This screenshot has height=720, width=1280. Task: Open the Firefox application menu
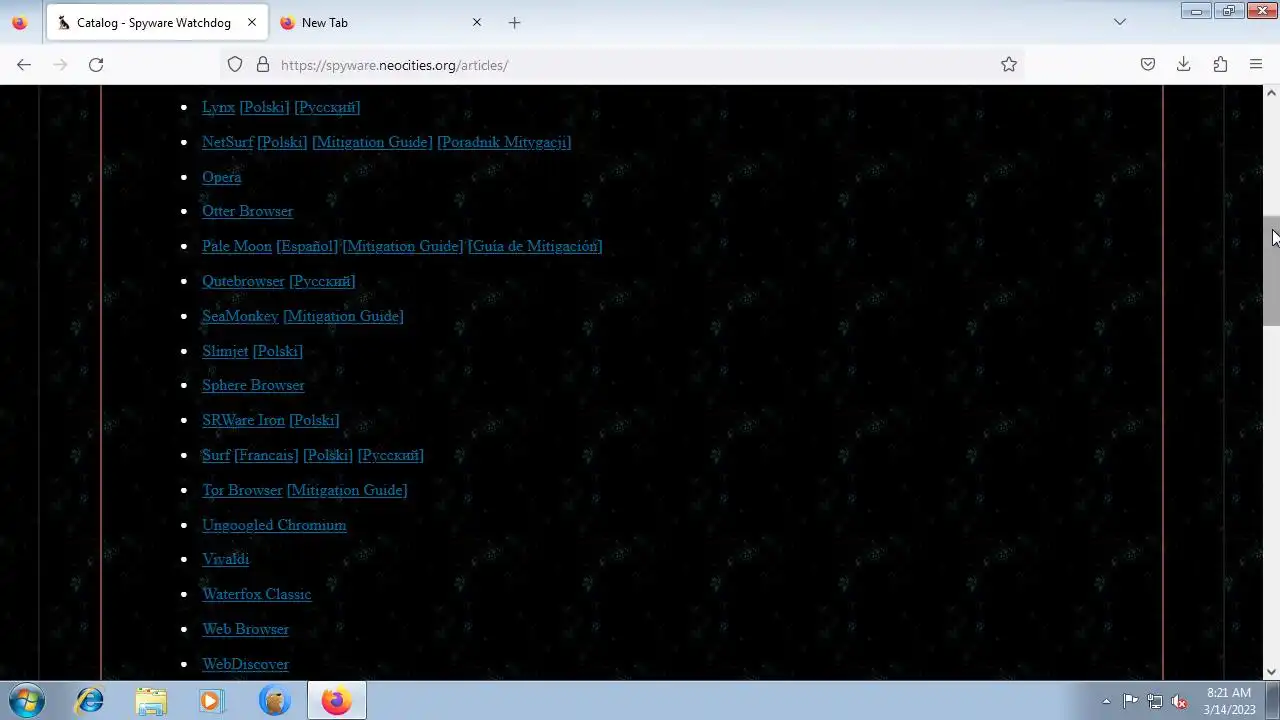point(1256,64)
